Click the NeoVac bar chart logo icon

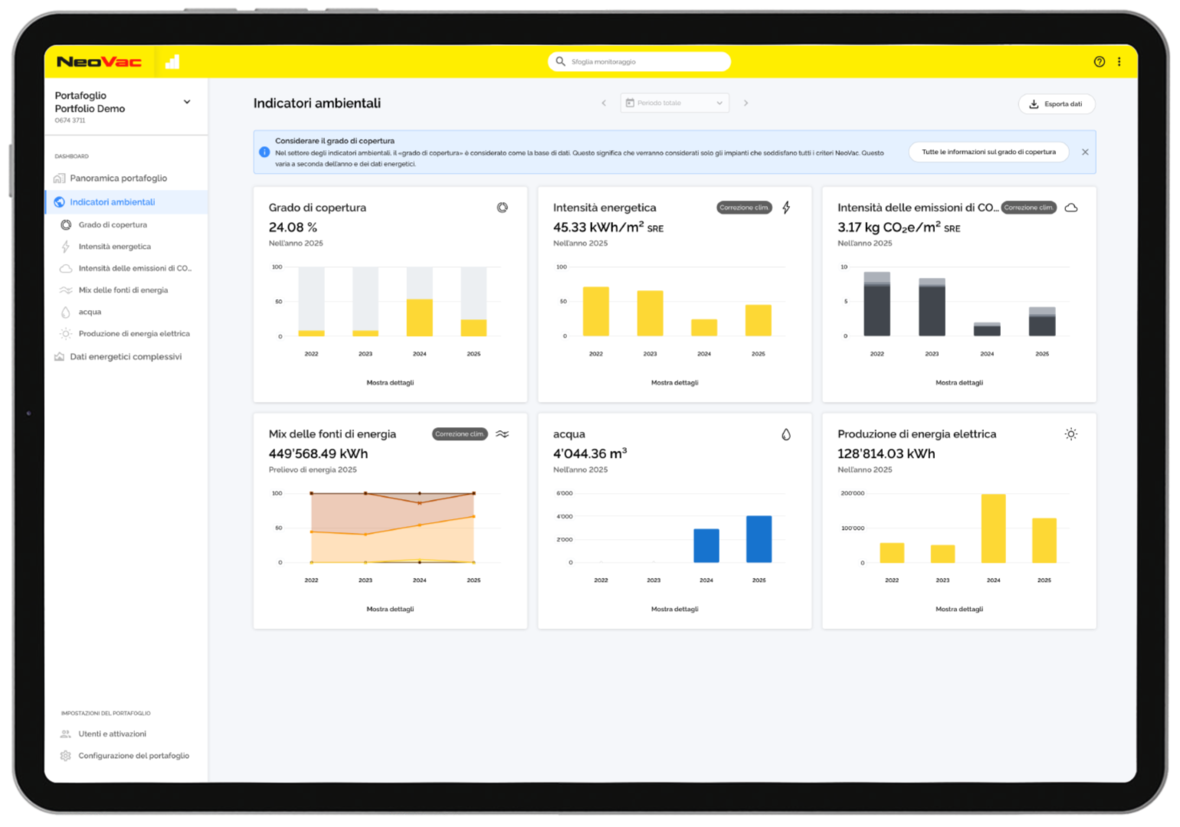pyautogui.click(x=172, y=62)
